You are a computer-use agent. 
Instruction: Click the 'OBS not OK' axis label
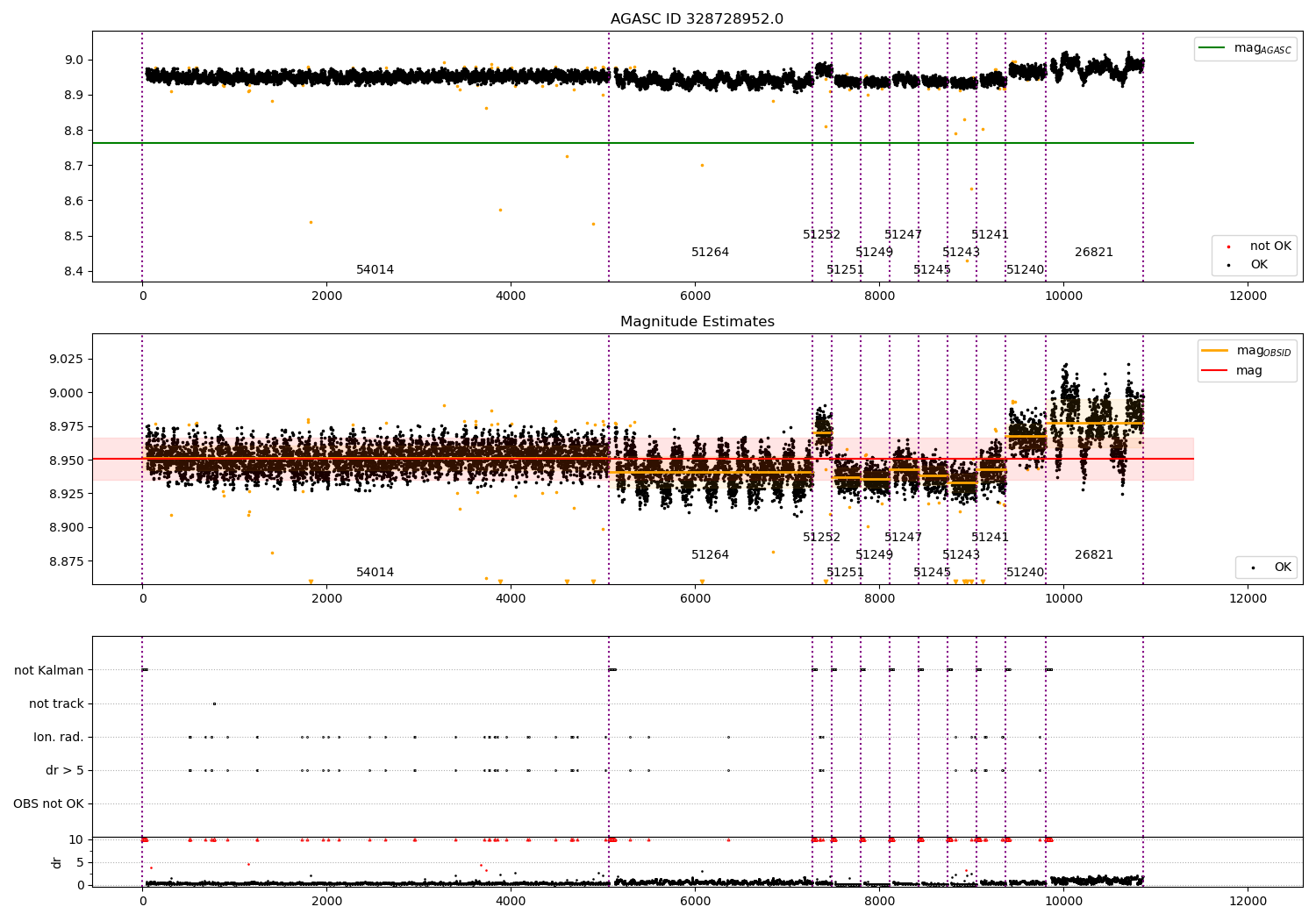(49, 803)
